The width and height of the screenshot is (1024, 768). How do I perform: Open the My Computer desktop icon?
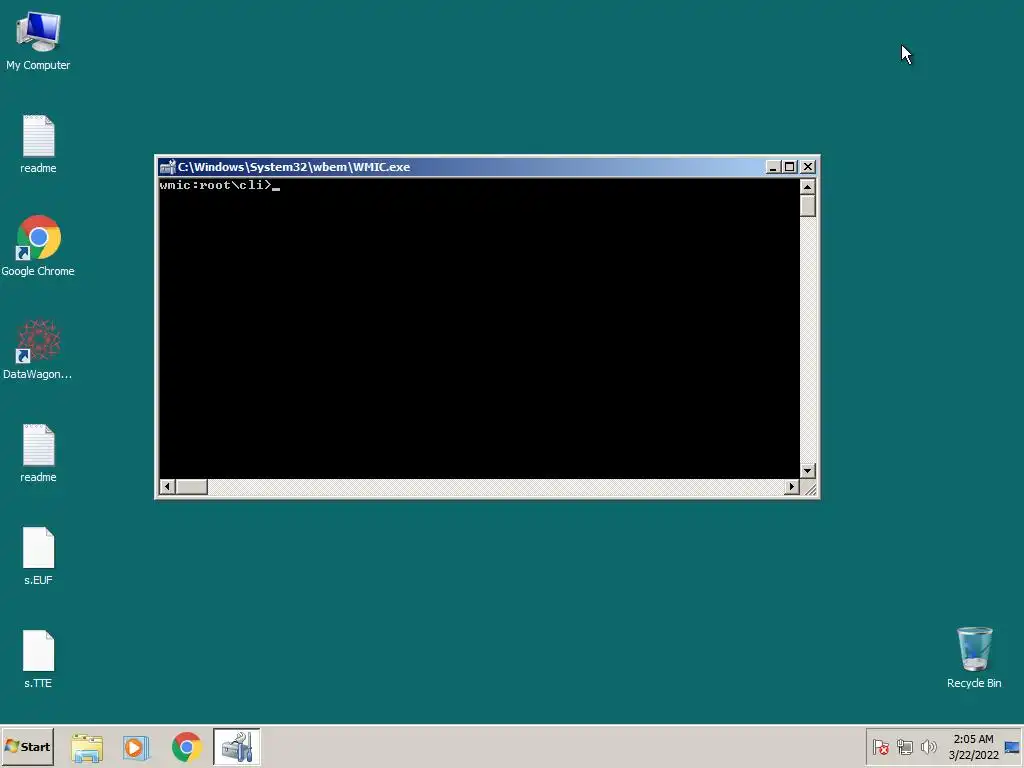pos(38,40)
